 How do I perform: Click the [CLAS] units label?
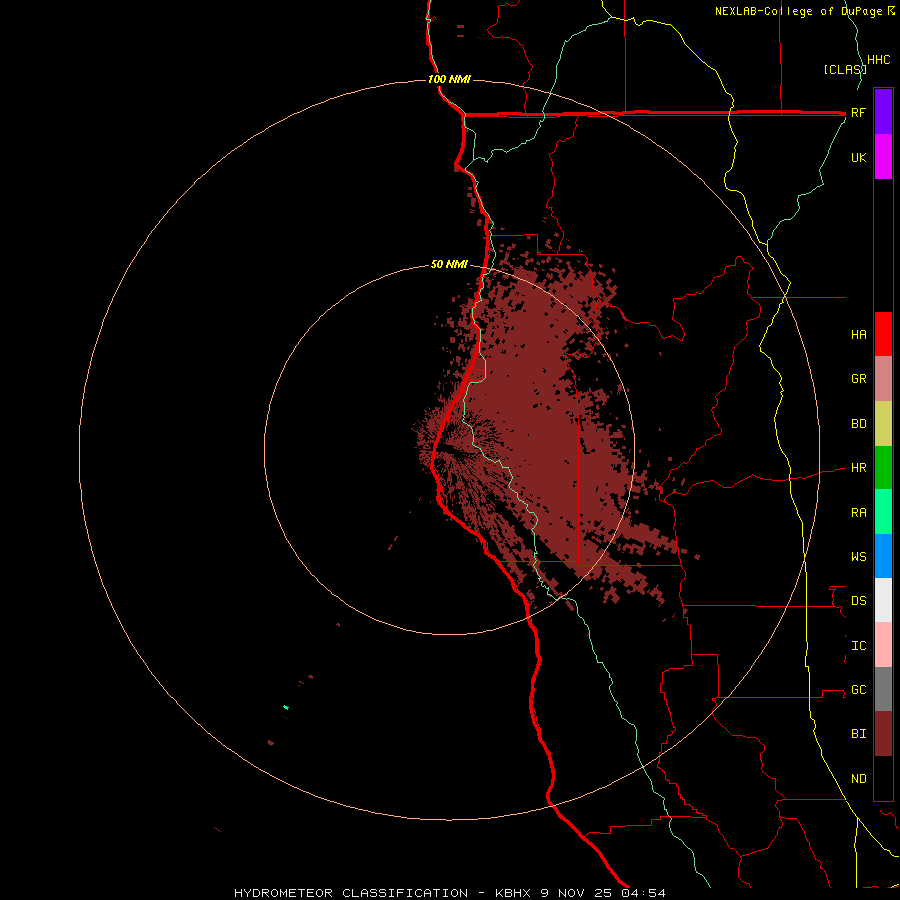pyautogui.click(x=844, y=69)
